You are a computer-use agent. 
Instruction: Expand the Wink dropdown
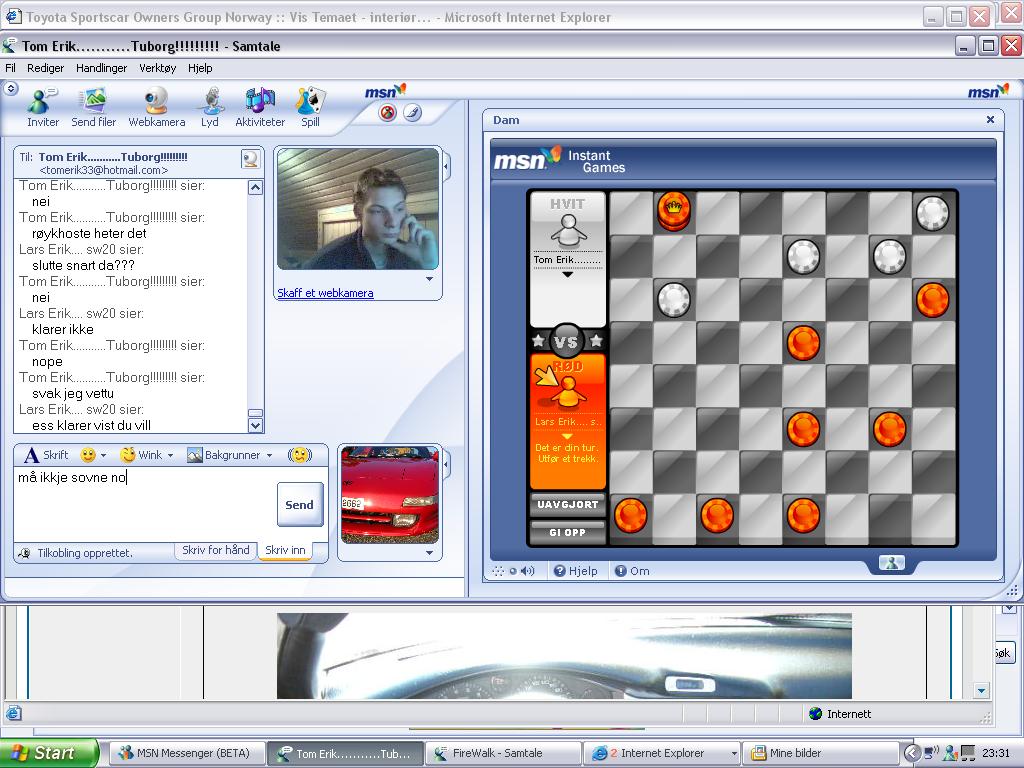pyautogui.click(x=170, y=456)
